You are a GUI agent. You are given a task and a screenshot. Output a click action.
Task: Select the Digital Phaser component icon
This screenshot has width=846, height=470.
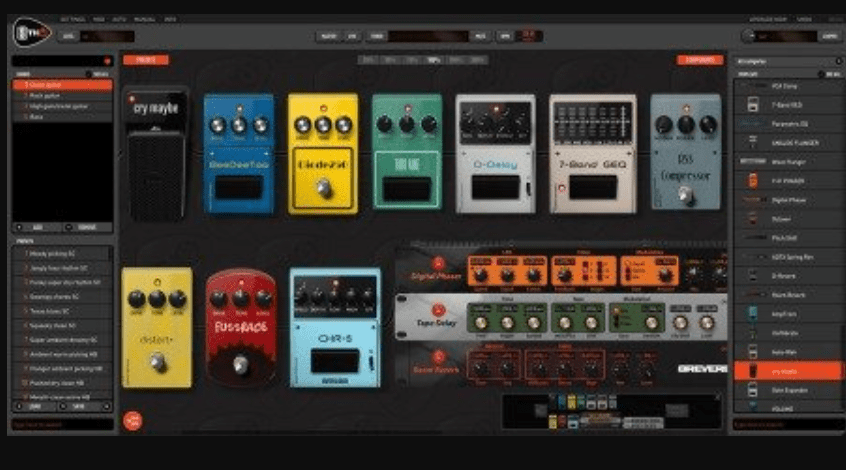point(753,200)
